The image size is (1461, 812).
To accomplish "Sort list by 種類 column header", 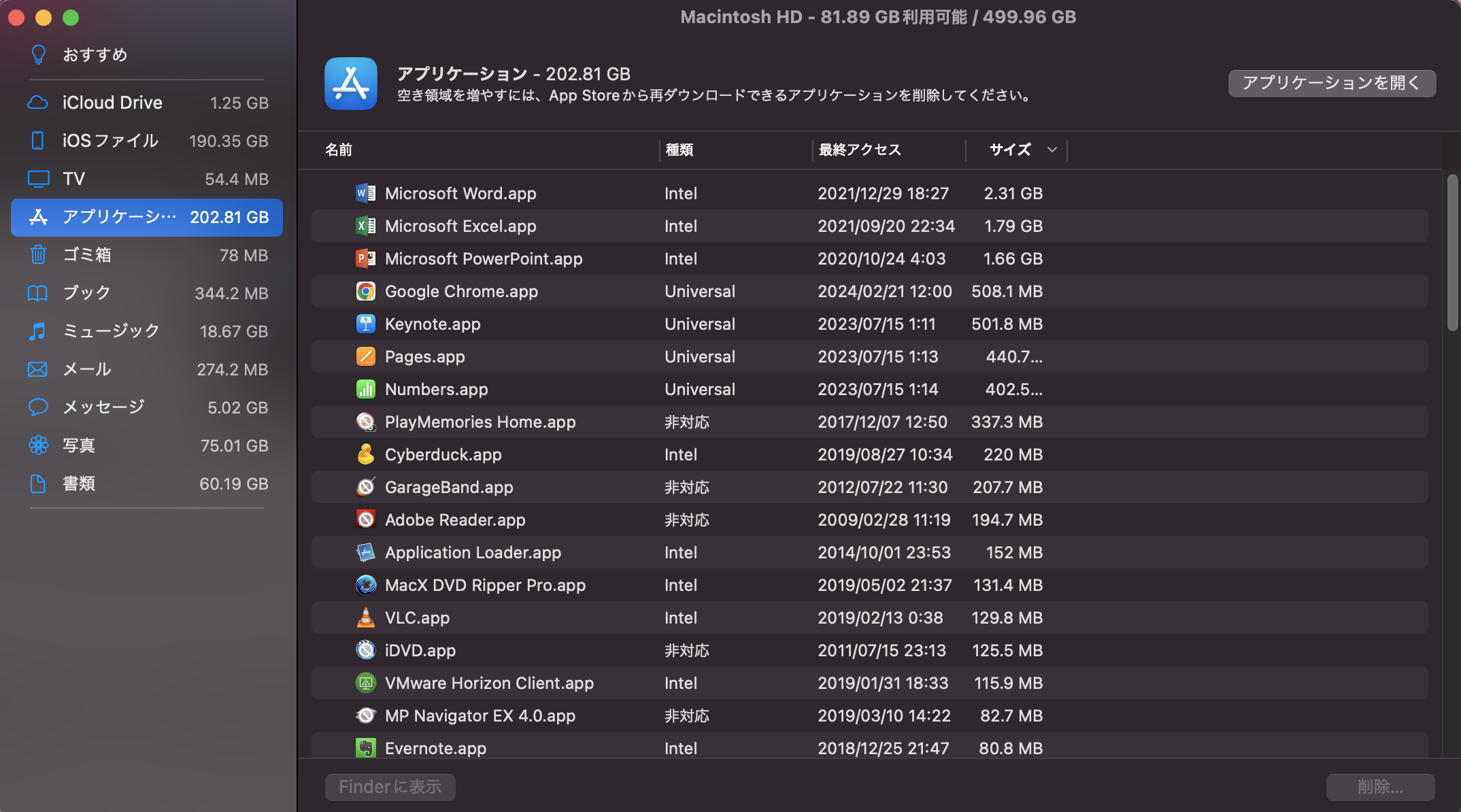I will click(679, 150).
